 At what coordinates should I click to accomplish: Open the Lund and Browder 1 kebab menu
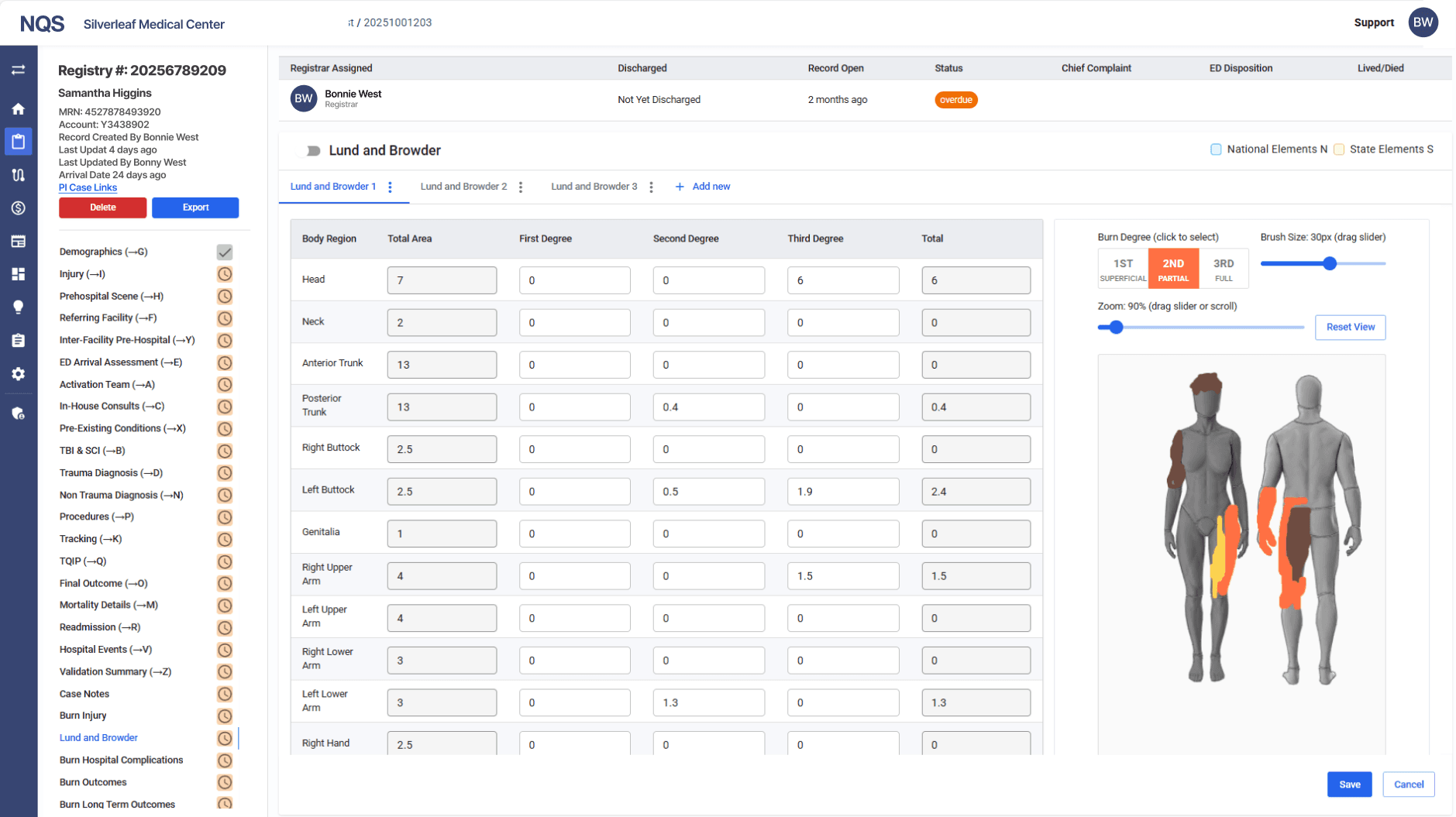pos(390,187)
